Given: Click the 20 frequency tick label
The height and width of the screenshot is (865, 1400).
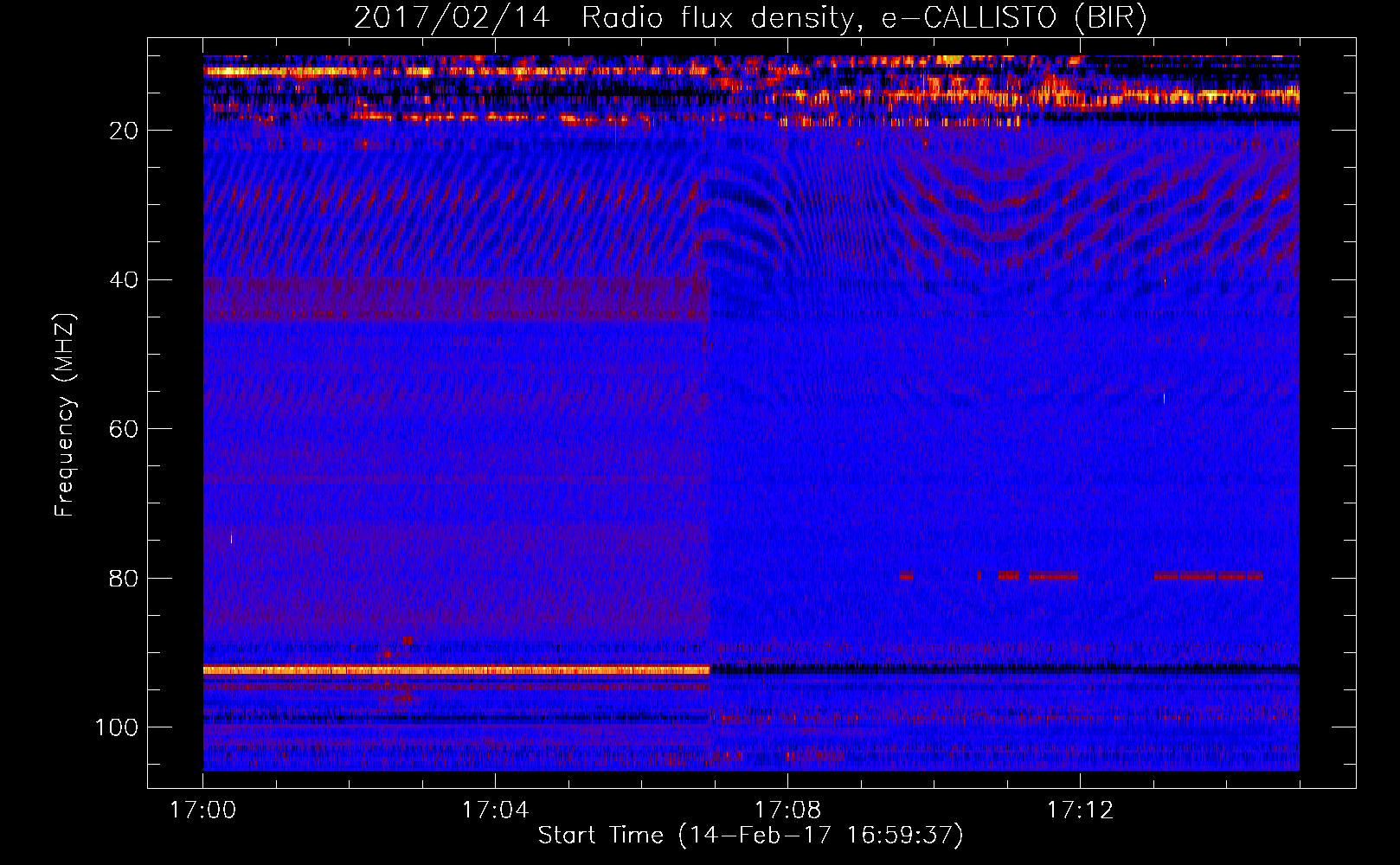Looking at the screenshot, I should [124, 131].
